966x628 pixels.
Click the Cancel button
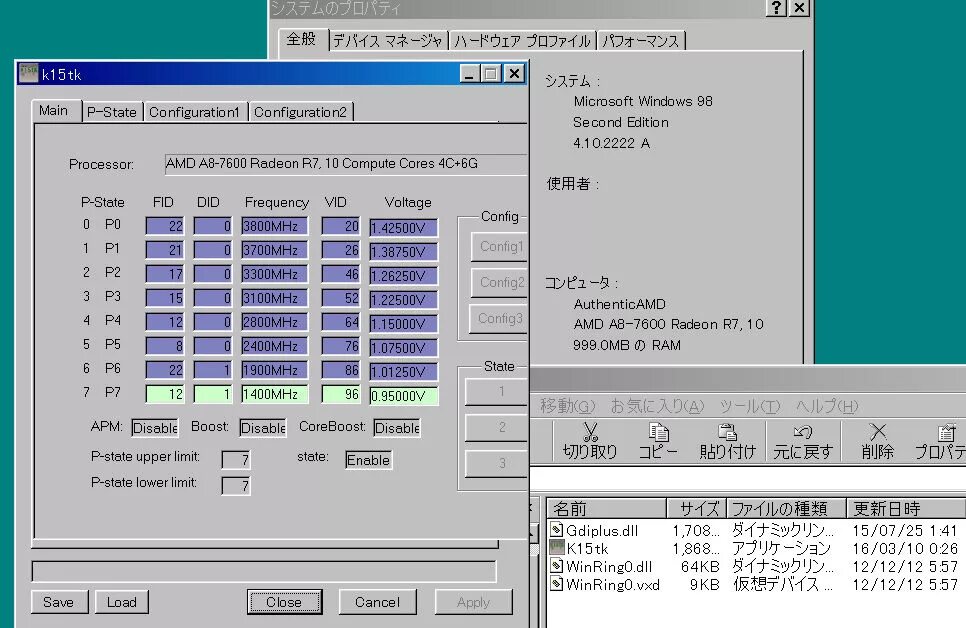click(377, 601)
